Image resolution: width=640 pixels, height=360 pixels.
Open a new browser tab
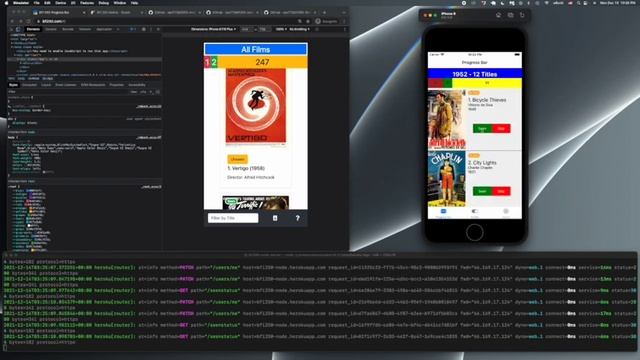click(324, 13)
